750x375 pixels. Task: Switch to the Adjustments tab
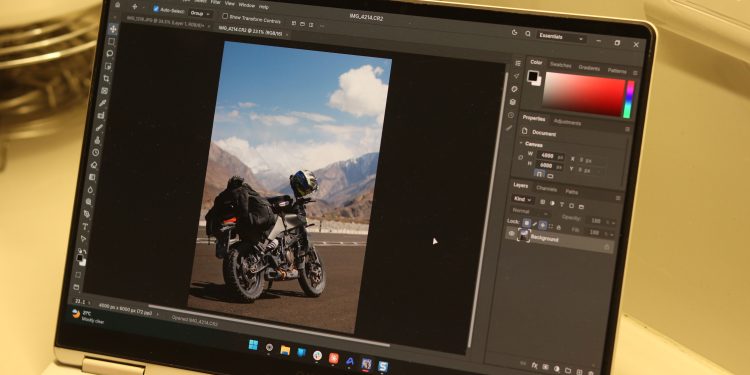point(567,122)
